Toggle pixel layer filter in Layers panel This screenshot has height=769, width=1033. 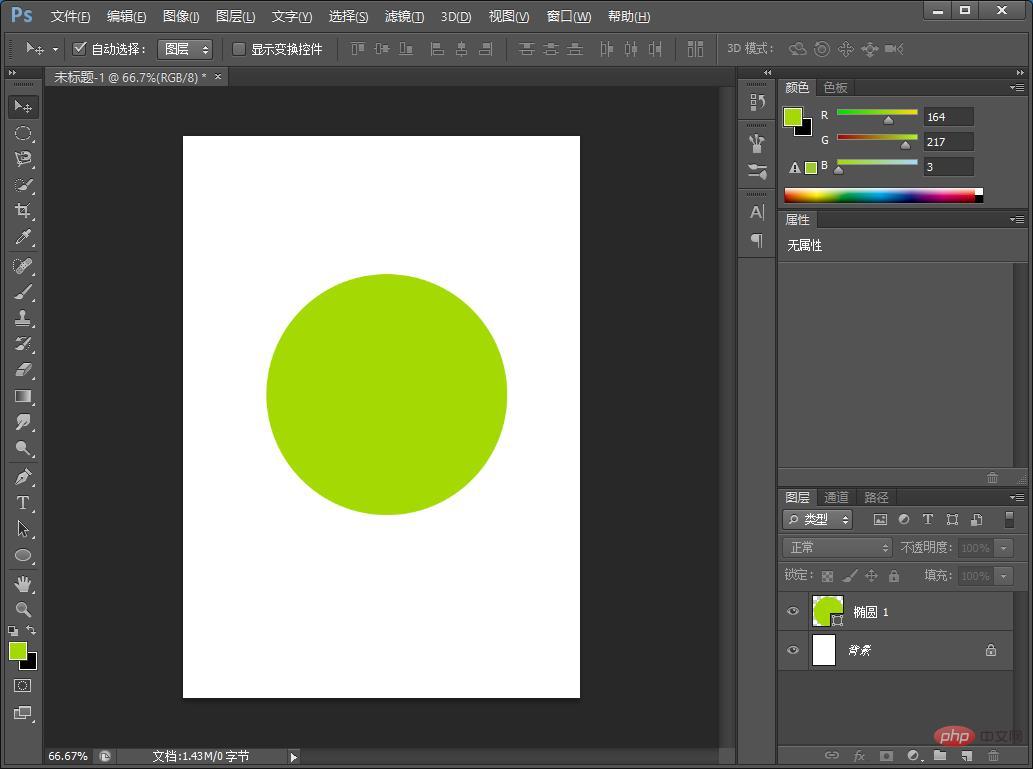[880, 519]
